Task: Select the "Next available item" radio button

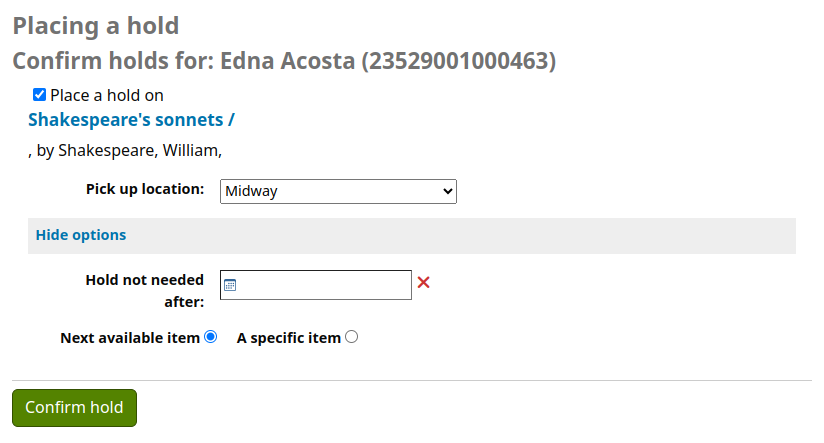Action: (210, 337)
